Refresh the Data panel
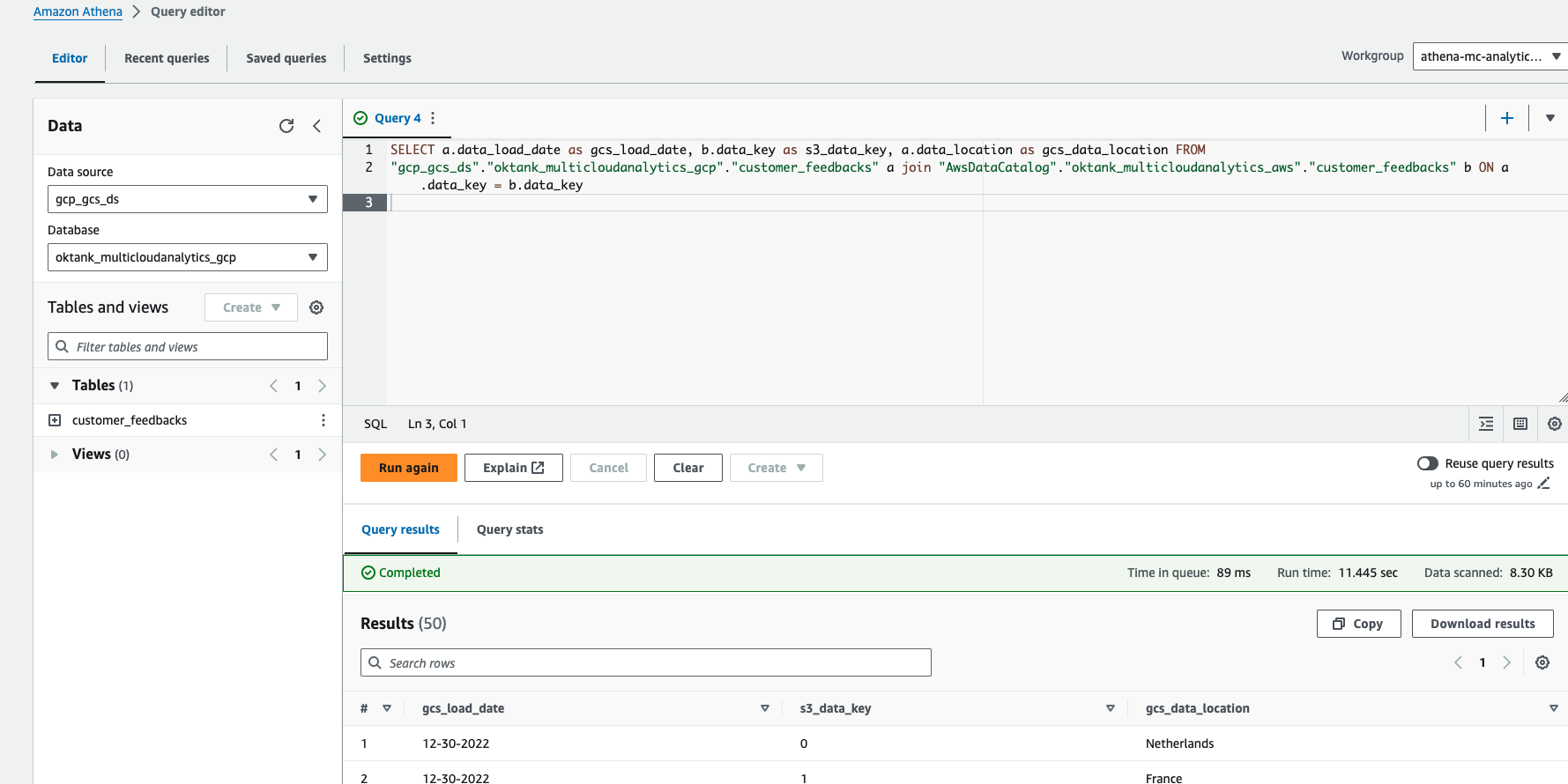Viewport: 1568px width, 784px height. coord(286,126)
